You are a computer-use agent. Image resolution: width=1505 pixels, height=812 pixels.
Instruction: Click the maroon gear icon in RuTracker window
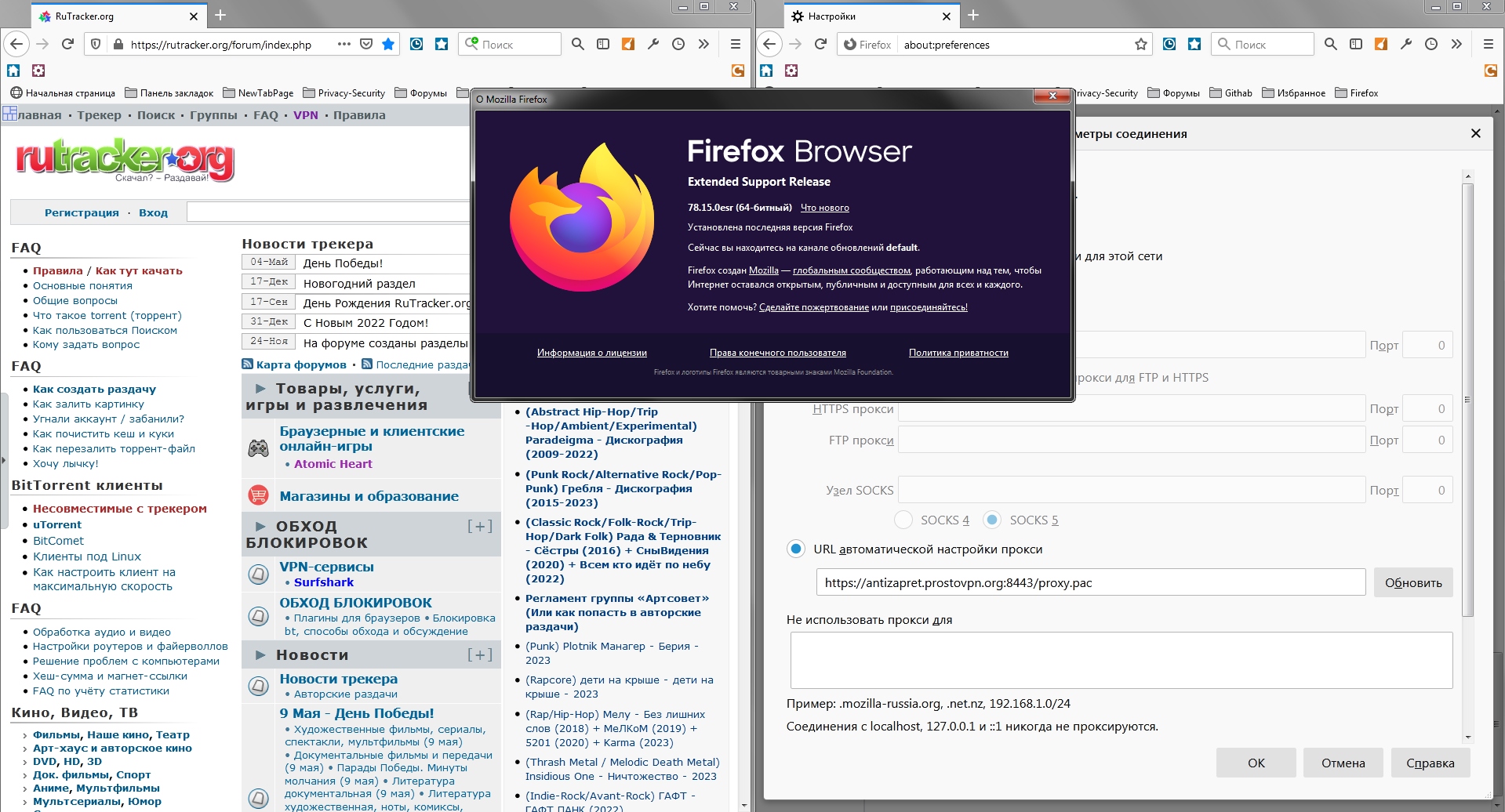(x=38, y=71)
